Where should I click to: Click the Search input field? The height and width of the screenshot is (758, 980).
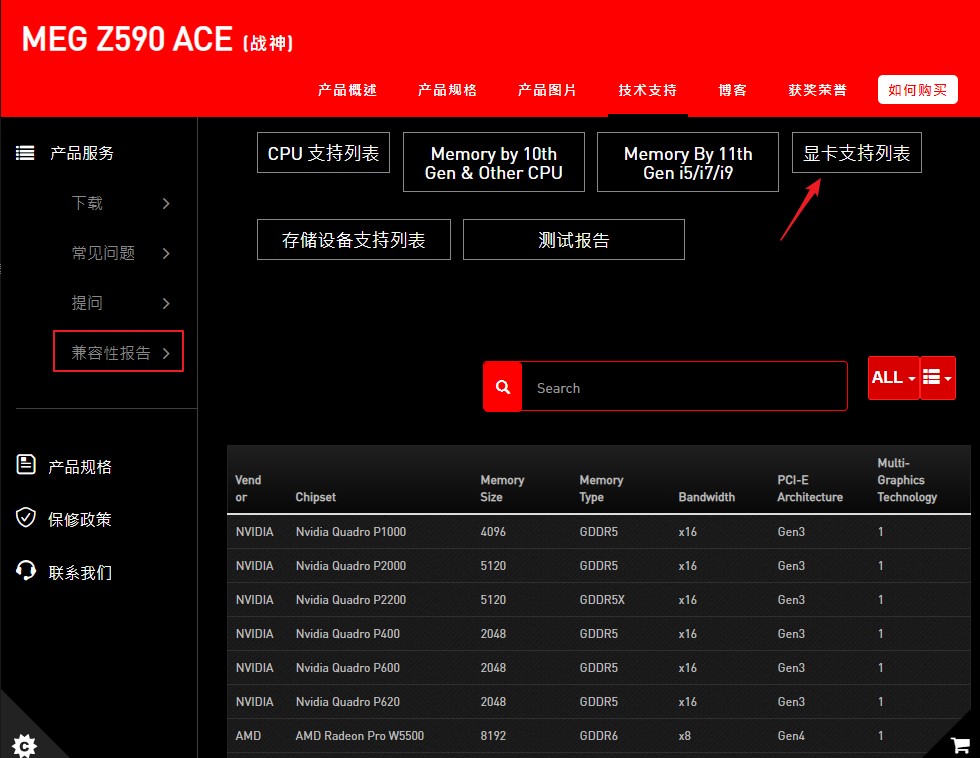[684, 387]
